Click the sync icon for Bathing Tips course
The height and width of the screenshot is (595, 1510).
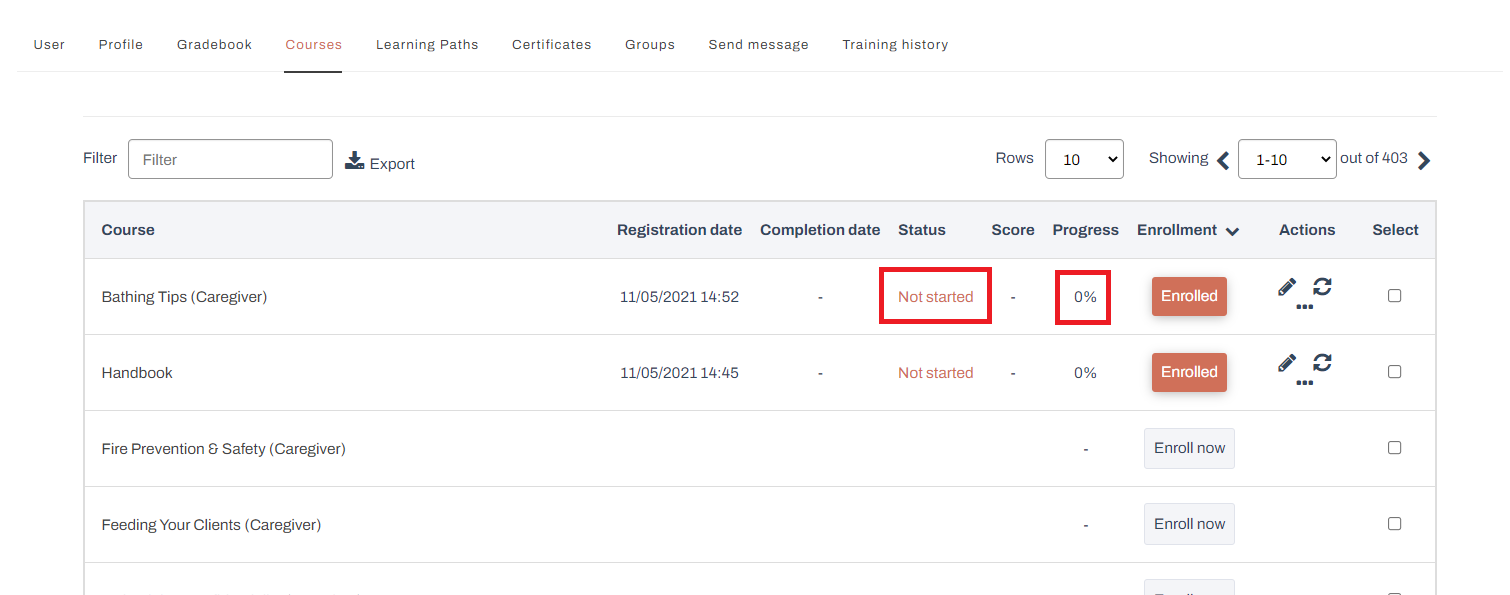click(x=1322, y=288)
